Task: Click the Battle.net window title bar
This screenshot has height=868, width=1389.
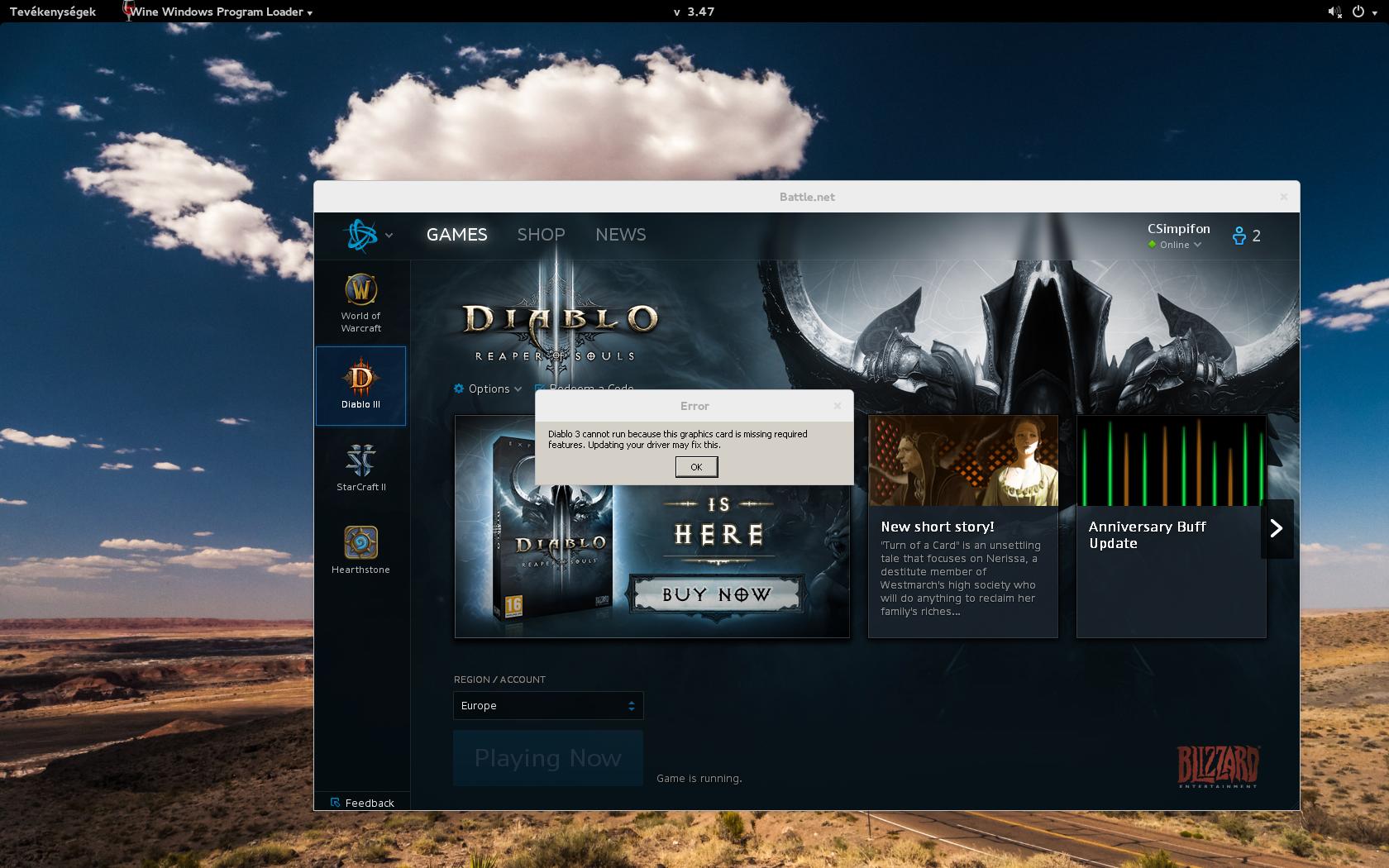Action: tap(807, 197)
